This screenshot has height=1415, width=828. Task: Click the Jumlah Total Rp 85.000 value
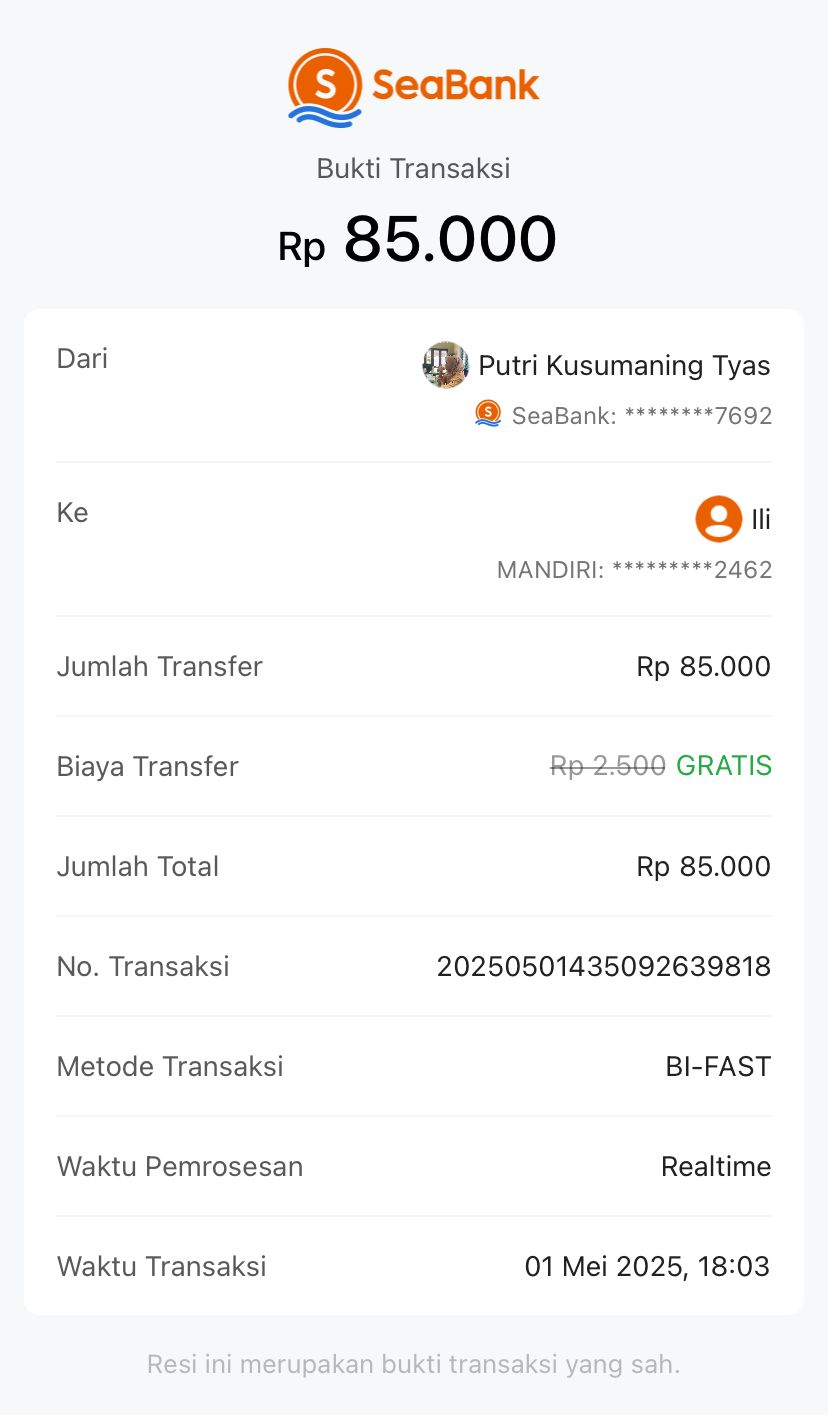point(703,866)
